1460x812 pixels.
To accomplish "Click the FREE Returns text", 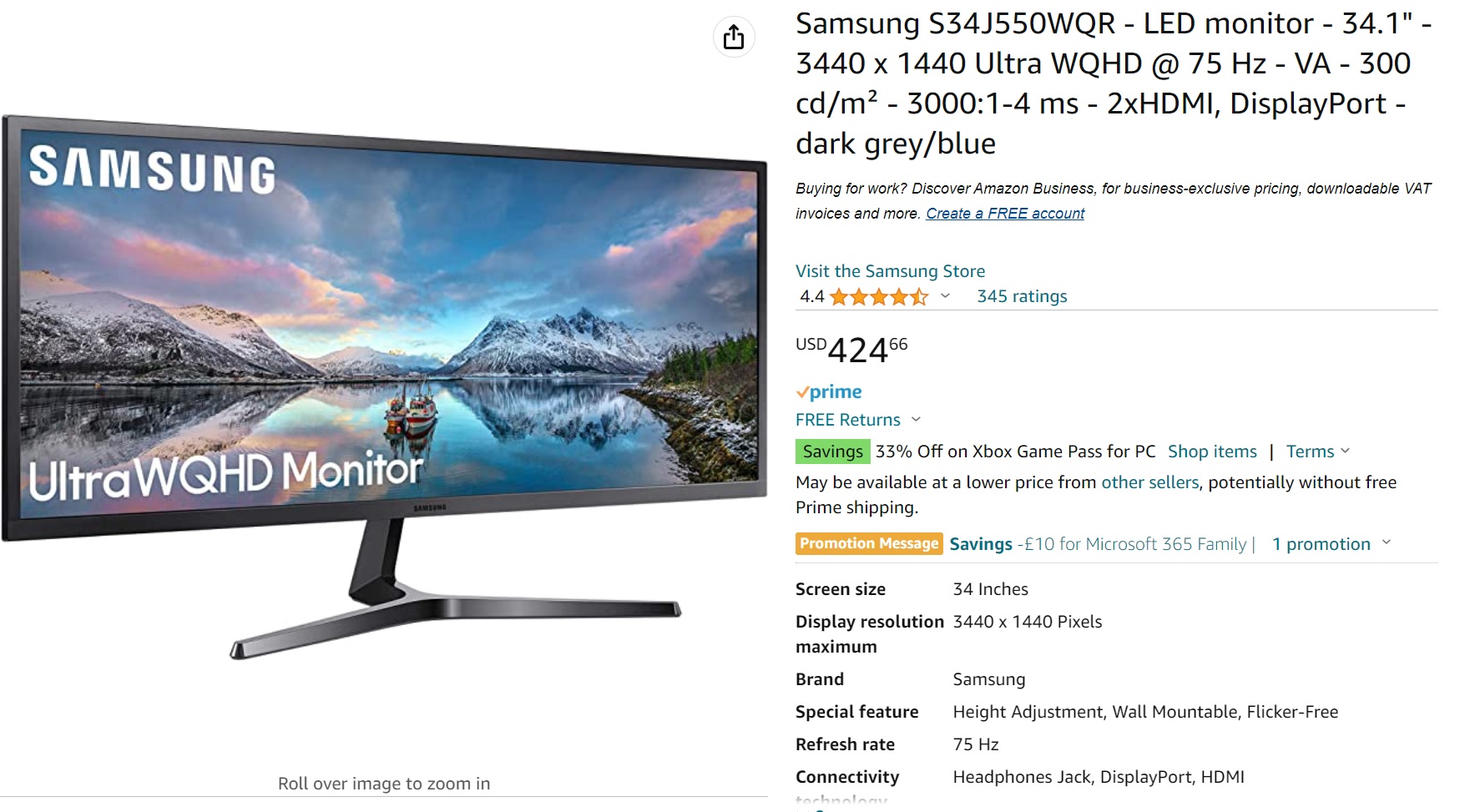I will 848,420.
